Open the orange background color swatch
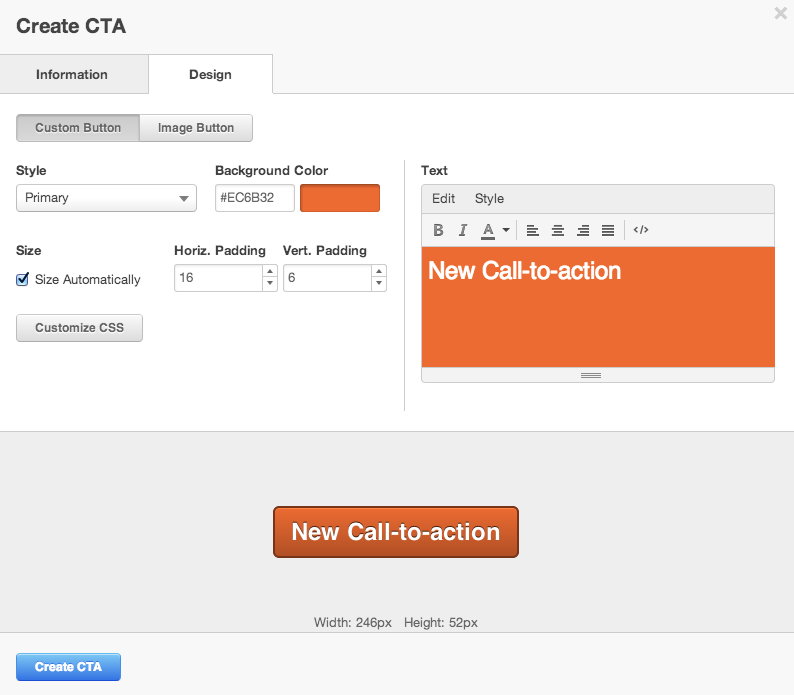The image size is (794, 695). pyautogui.click(x=340, y=198)
